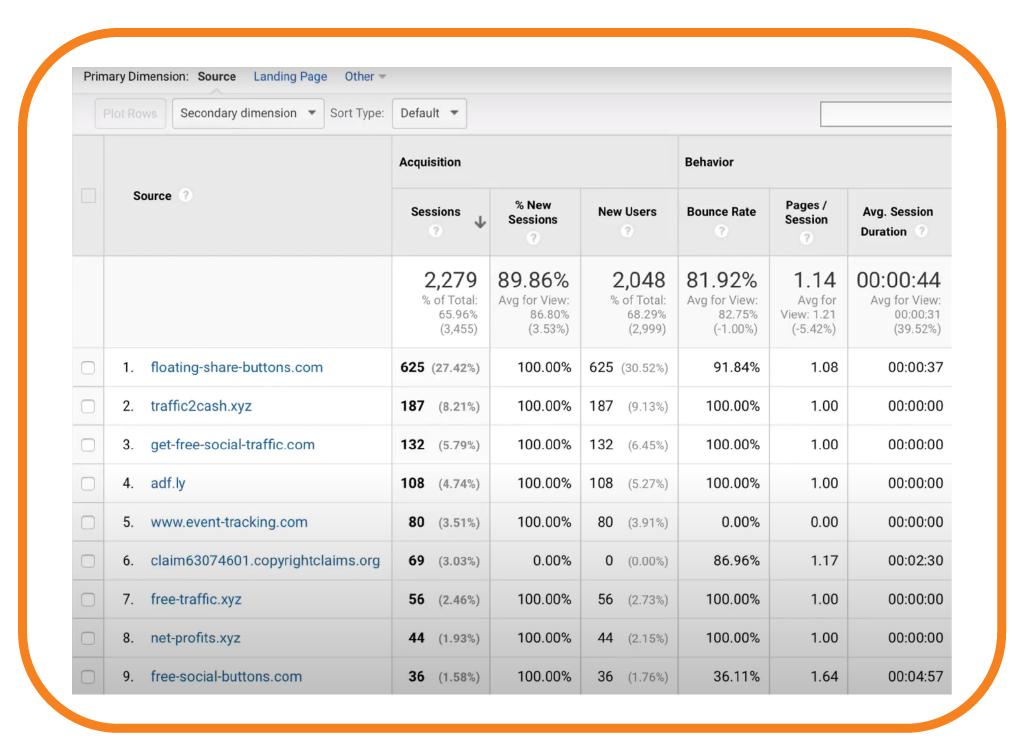Open help icon under % New Sessions
1022x753 pixels.
533,238
